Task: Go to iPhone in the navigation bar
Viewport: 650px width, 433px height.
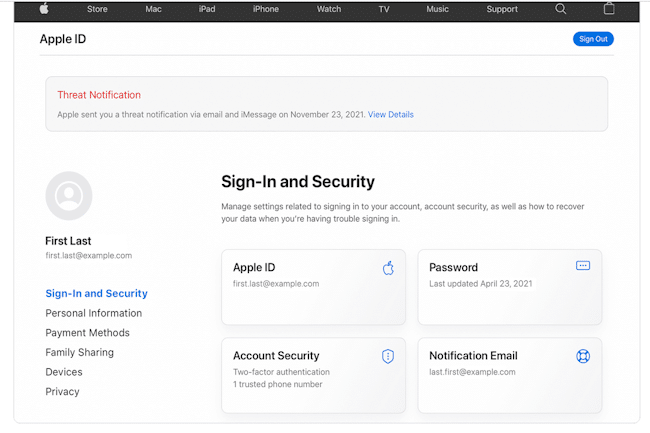Action: point(266,9)
